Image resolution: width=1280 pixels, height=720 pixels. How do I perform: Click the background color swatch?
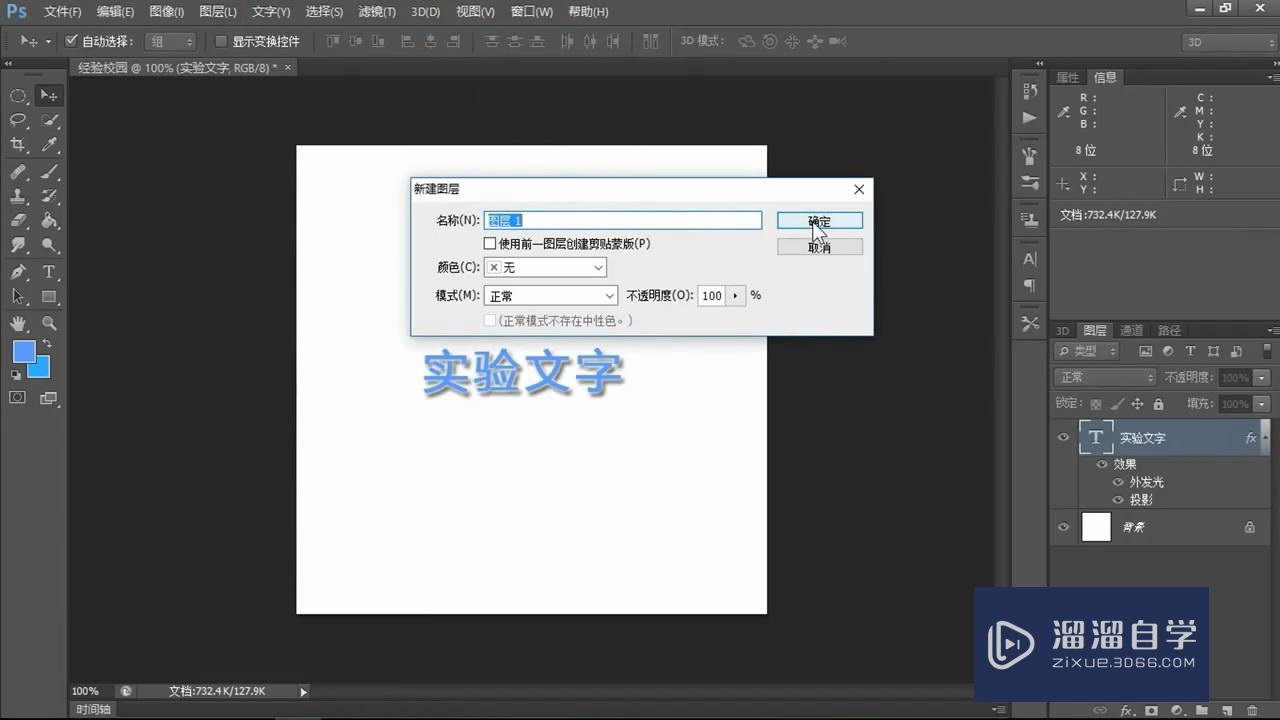(40, 368)
